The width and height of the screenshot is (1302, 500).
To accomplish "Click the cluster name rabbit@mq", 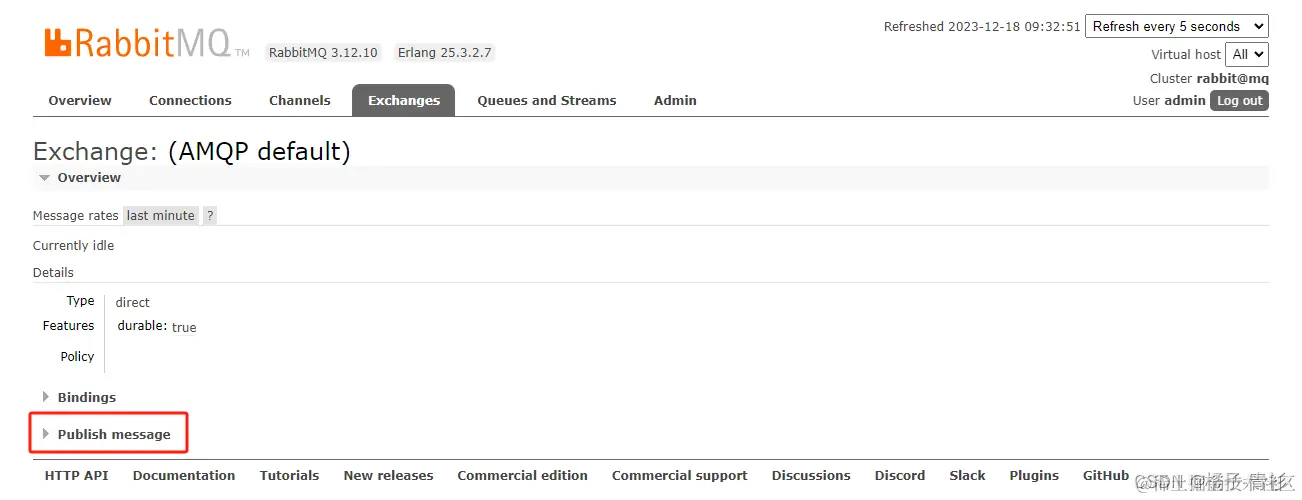I will (1232, 78).
